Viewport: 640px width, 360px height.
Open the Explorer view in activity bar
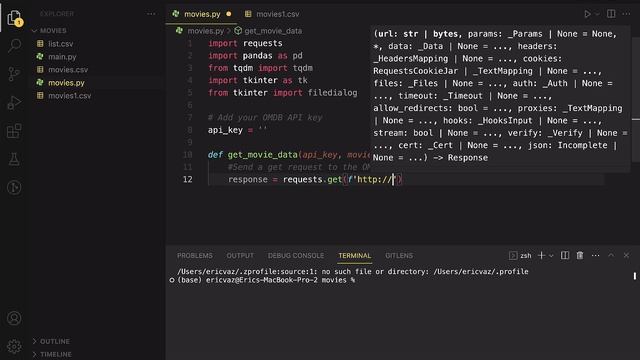click(14, 18)
